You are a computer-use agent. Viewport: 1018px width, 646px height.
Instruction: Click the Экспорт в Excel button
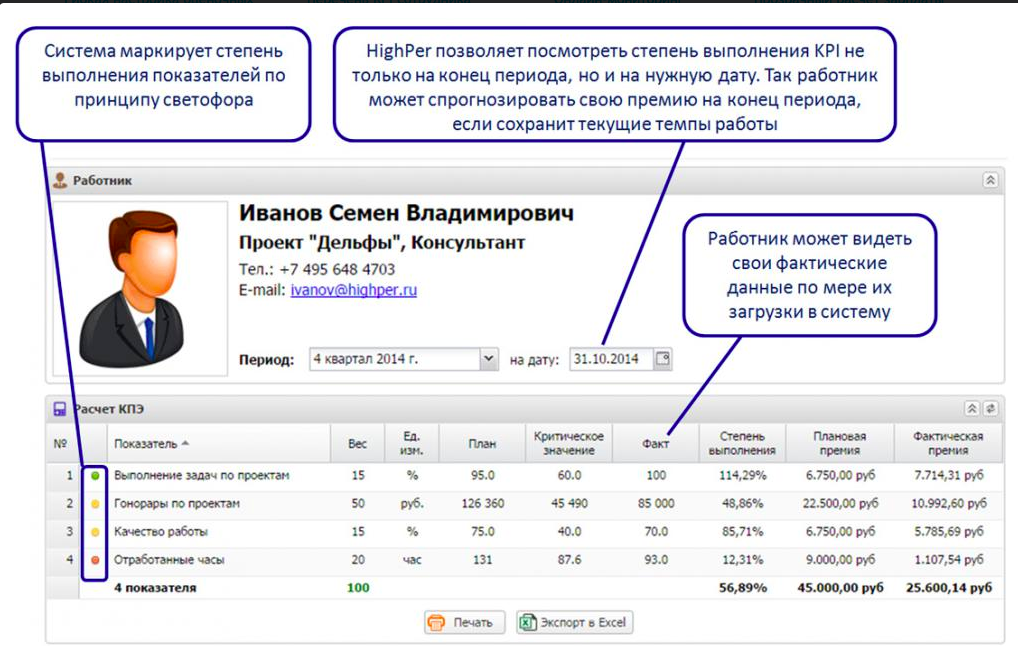[x=573, y=621]
